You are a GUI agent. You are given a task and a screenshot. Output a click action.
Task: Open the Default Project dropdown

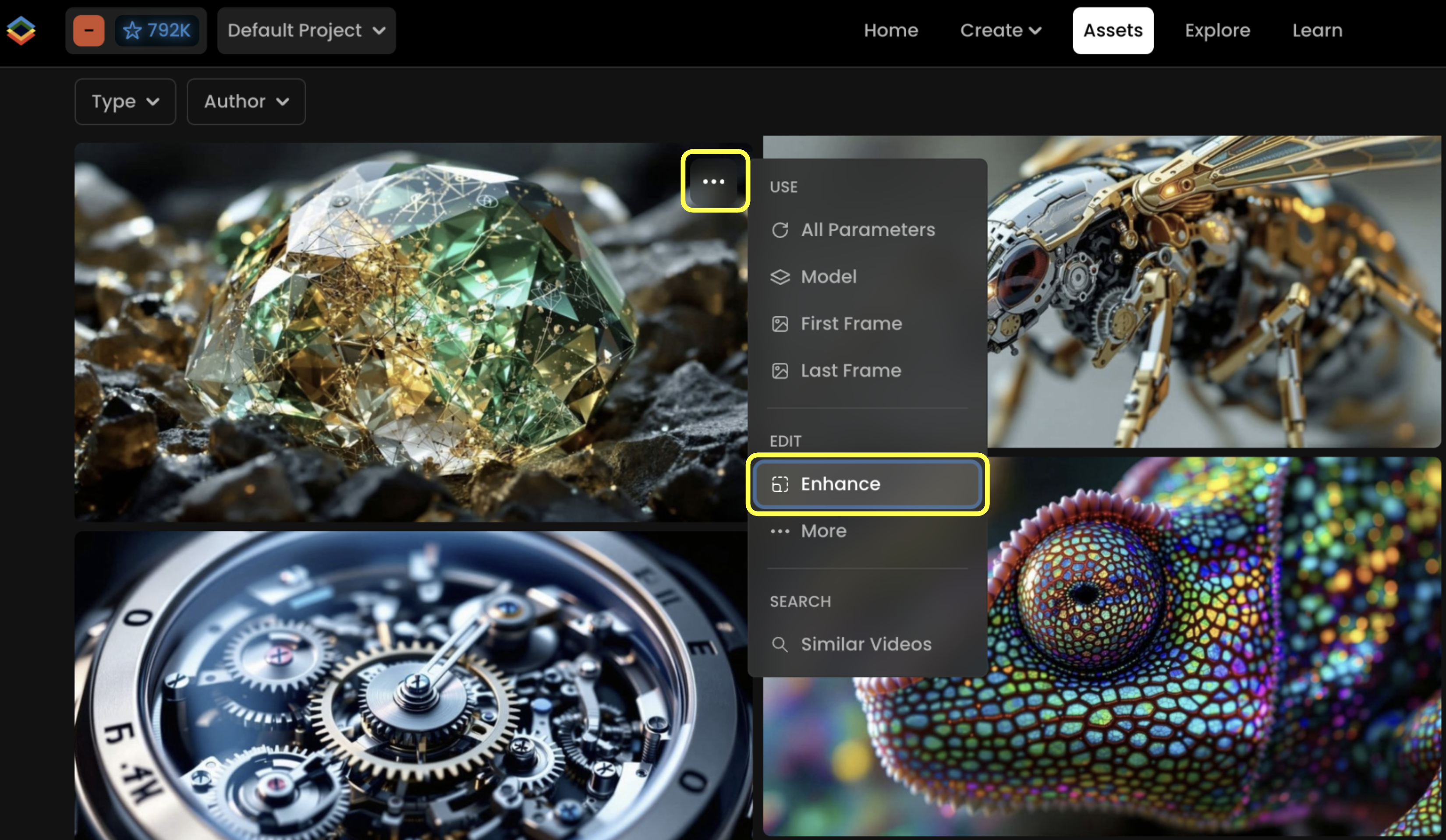click(x=306, y=30)
